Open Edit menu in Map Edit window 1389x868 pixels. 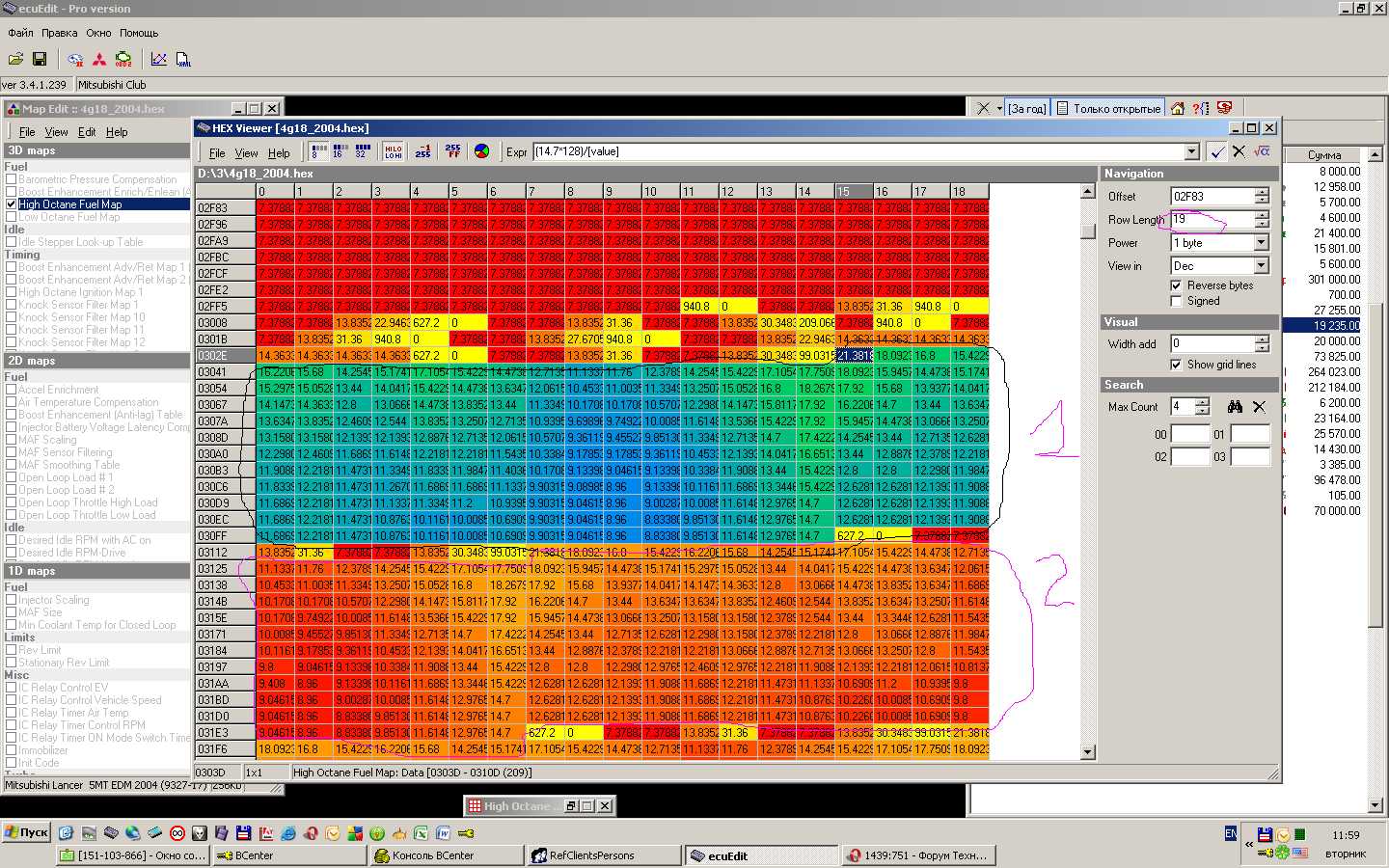87,132
